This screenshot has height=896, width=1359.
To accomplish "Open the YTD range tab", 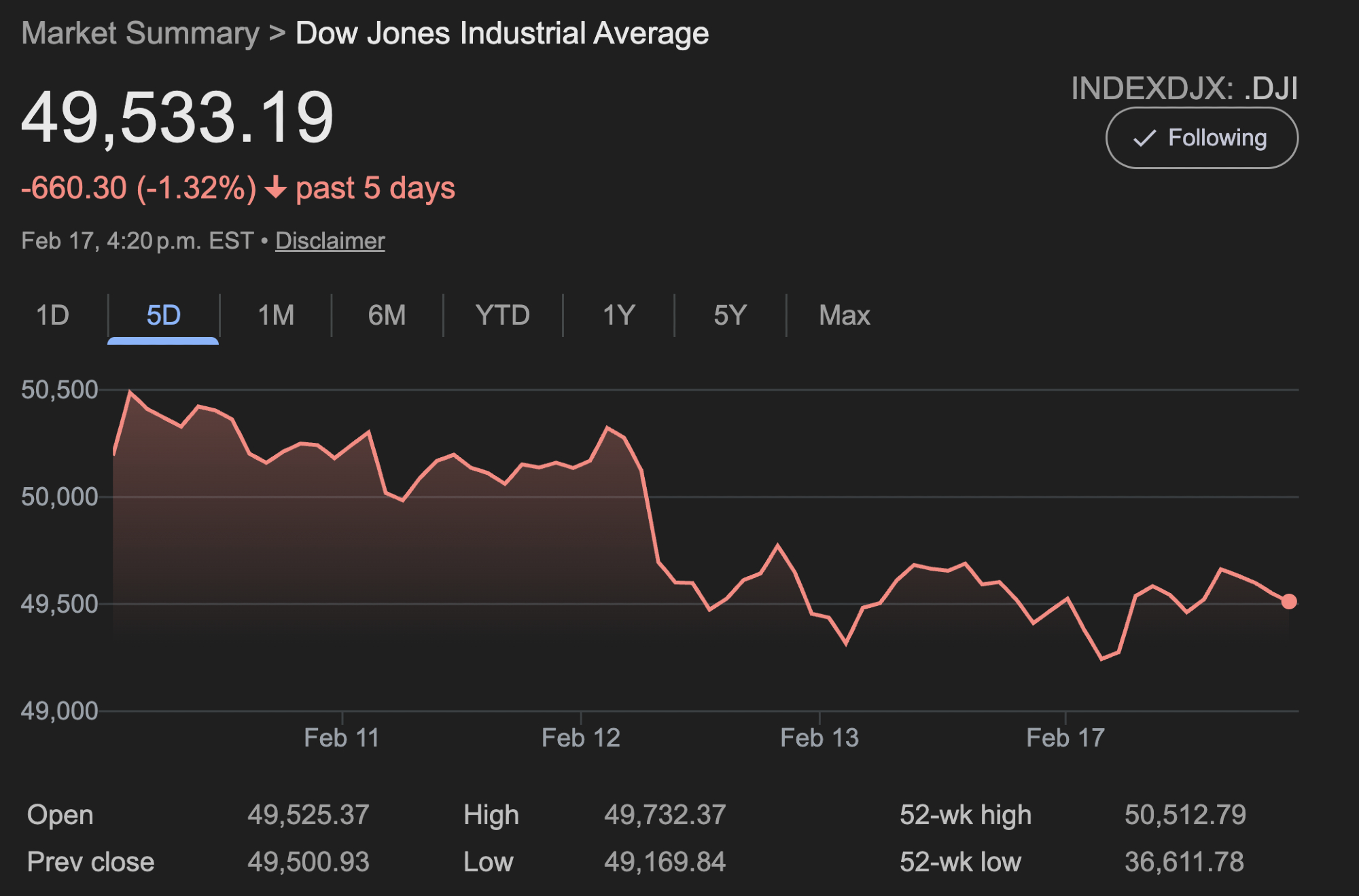I will click(x=502, y=315).
